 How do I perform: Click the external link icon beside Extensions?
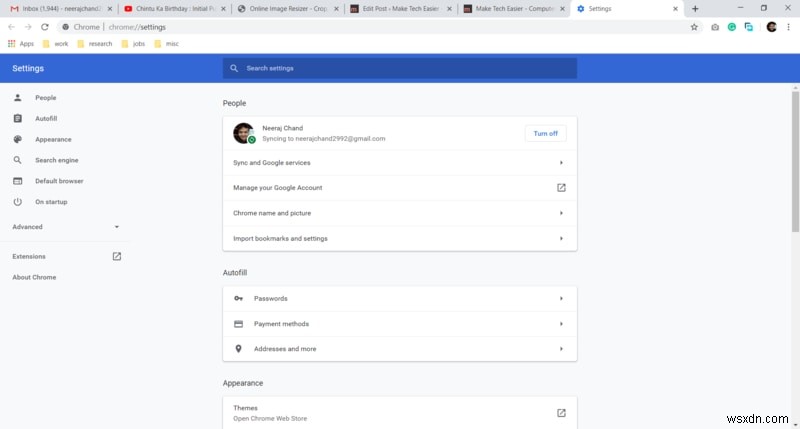[x=117, y=257]
